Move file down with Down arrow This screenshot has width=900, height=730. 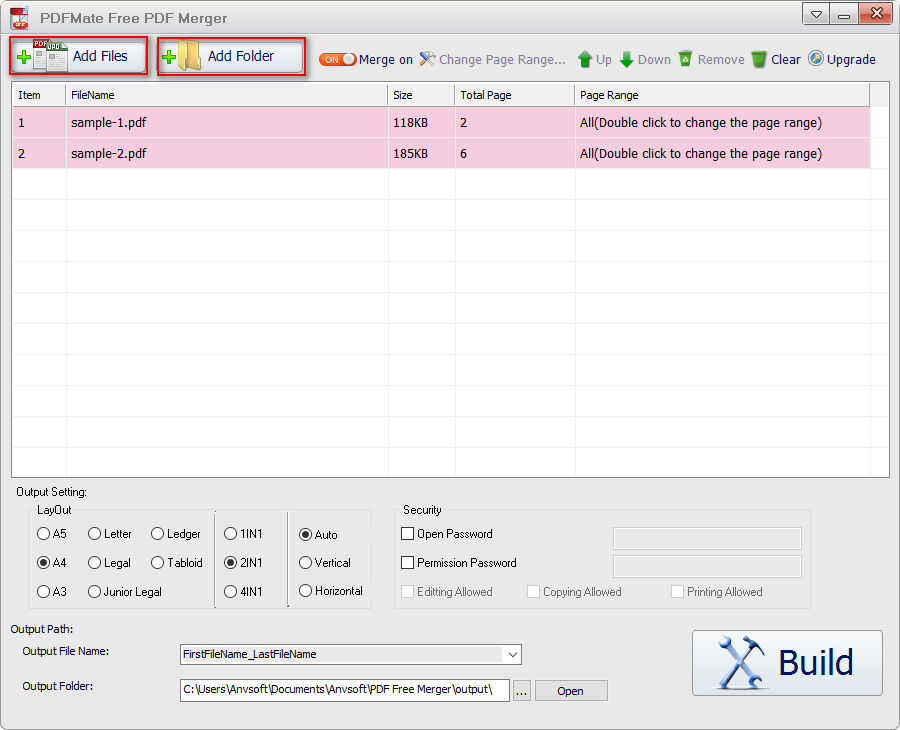click(x=645, y=59)
